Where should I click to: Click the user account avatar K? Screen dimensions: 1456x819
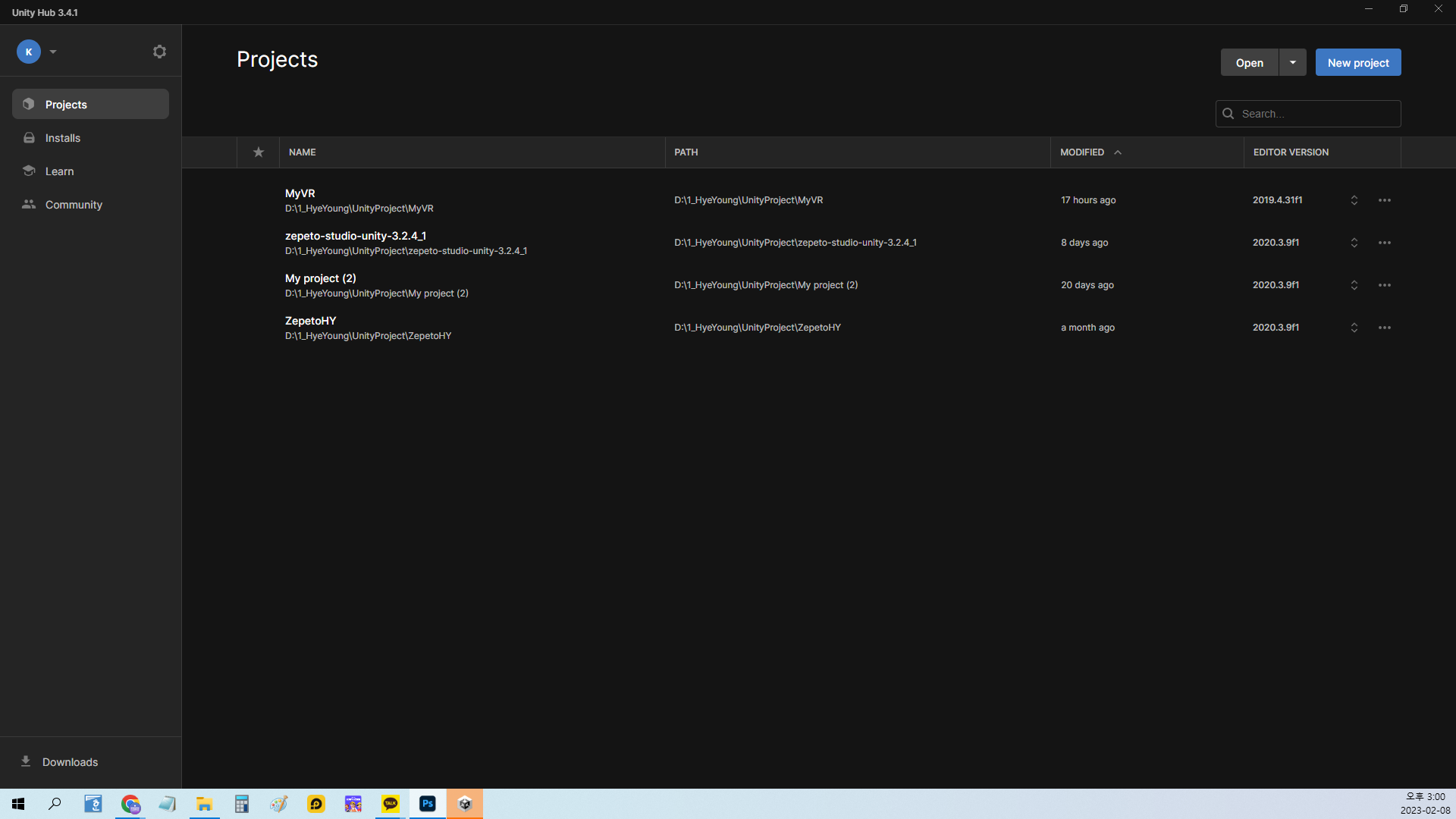point(29,52)
